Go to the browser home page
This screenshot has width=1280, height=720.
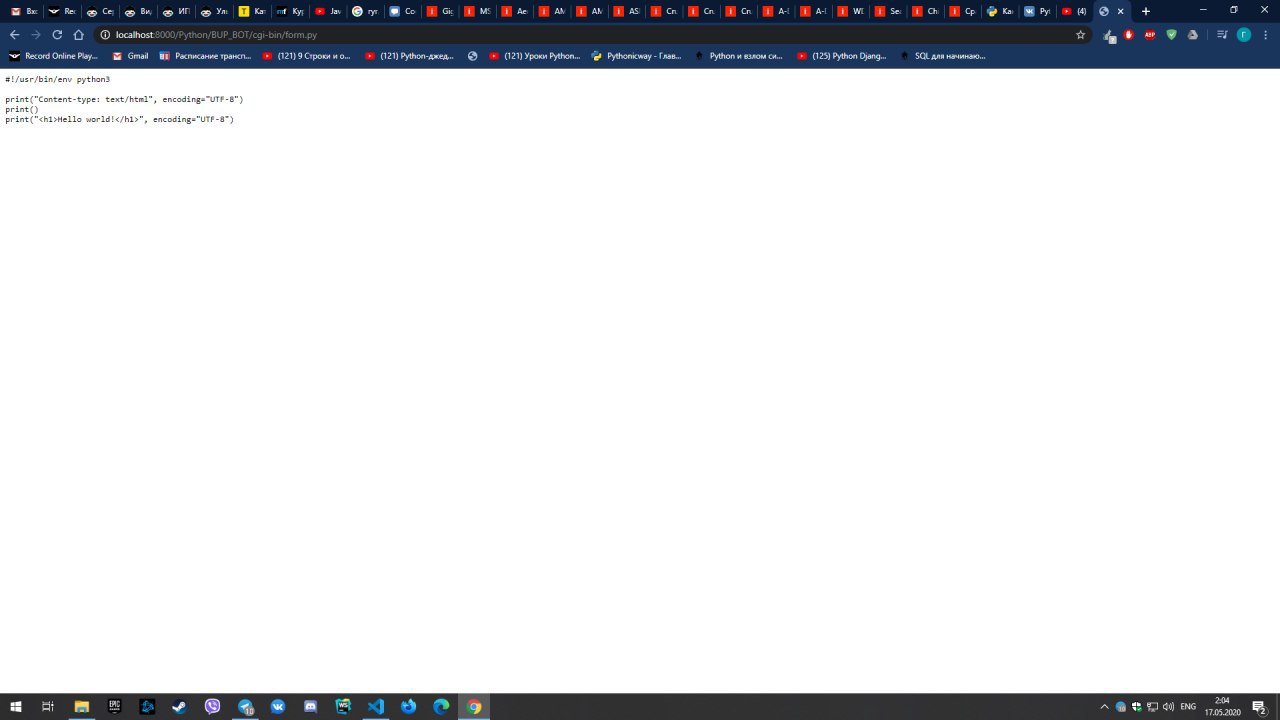(79, 34)
